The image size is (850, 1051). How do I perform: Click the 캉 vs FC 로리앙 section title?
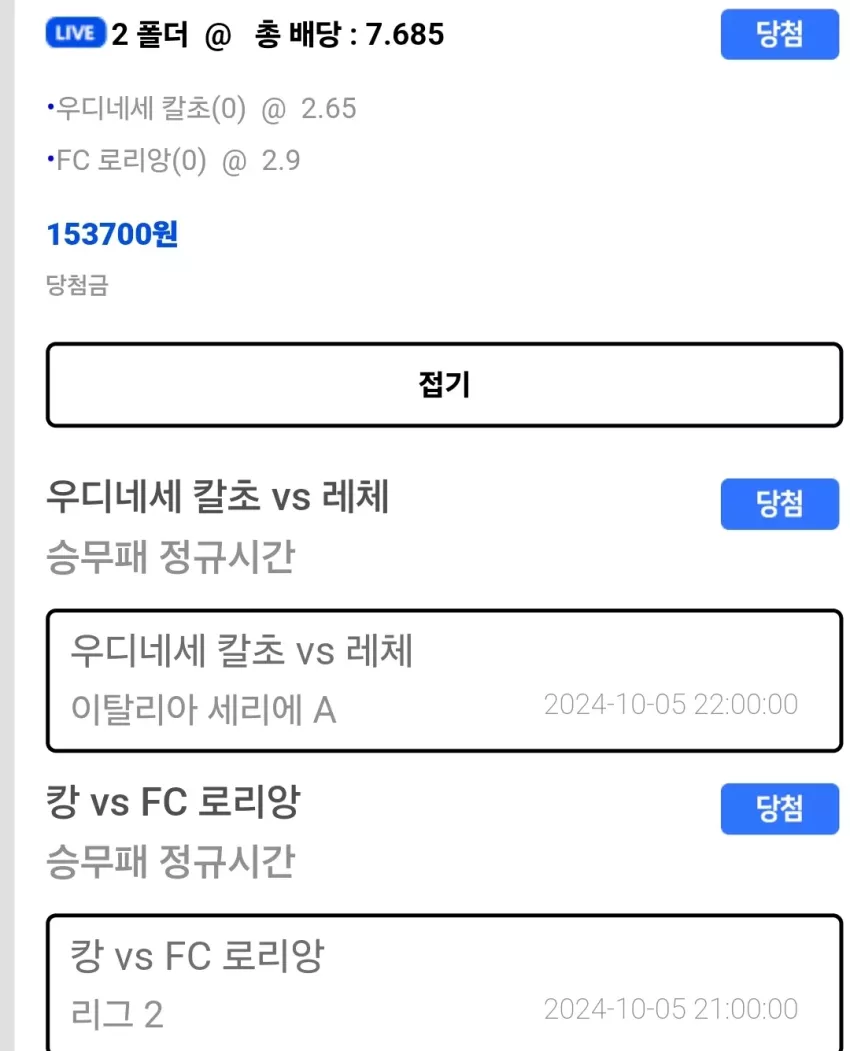[173, 801]
